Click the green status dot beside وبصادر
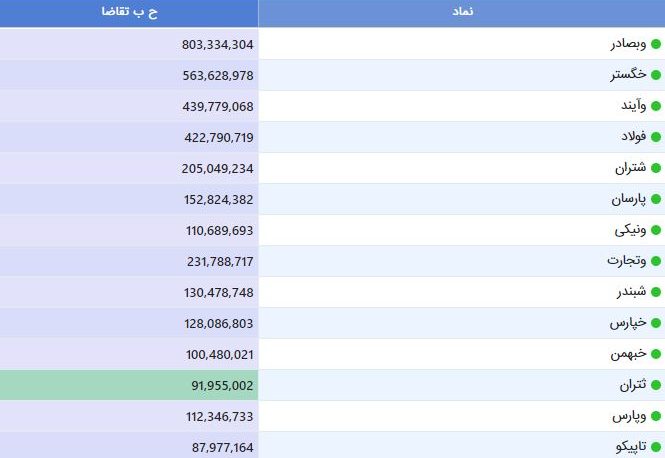The image size is (665, 458). coord(656,44)
